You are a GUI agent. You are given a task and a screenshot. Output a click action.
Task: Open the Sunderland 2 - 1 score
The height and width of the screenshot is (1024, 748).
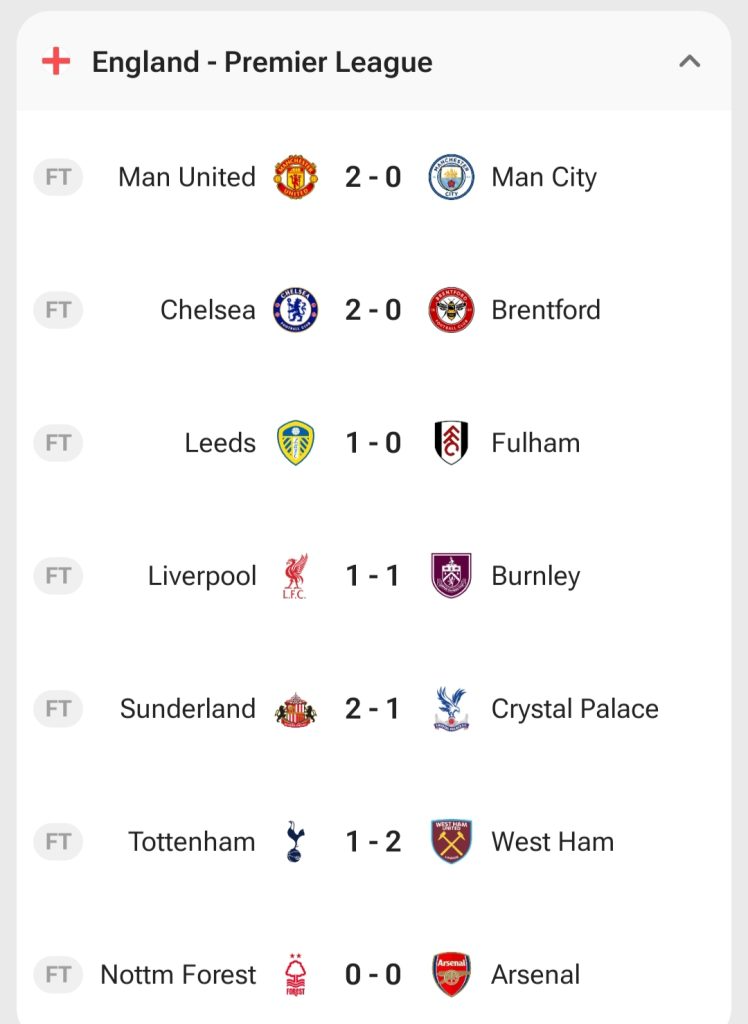[373, 709]
